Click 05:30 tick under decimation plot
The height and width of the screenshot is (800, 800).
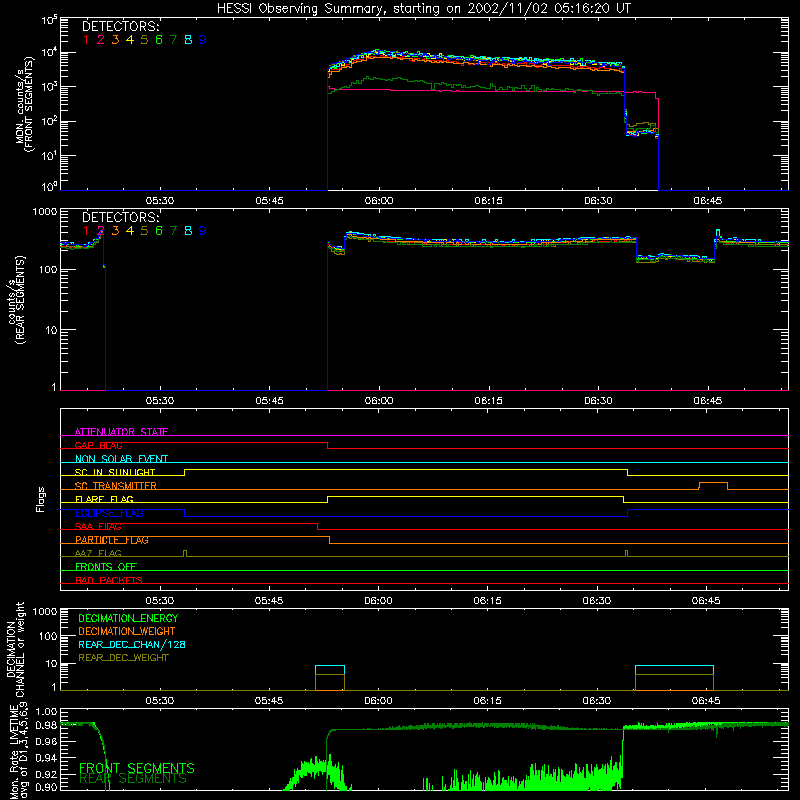pyautogui.click(x=160, y=701)
